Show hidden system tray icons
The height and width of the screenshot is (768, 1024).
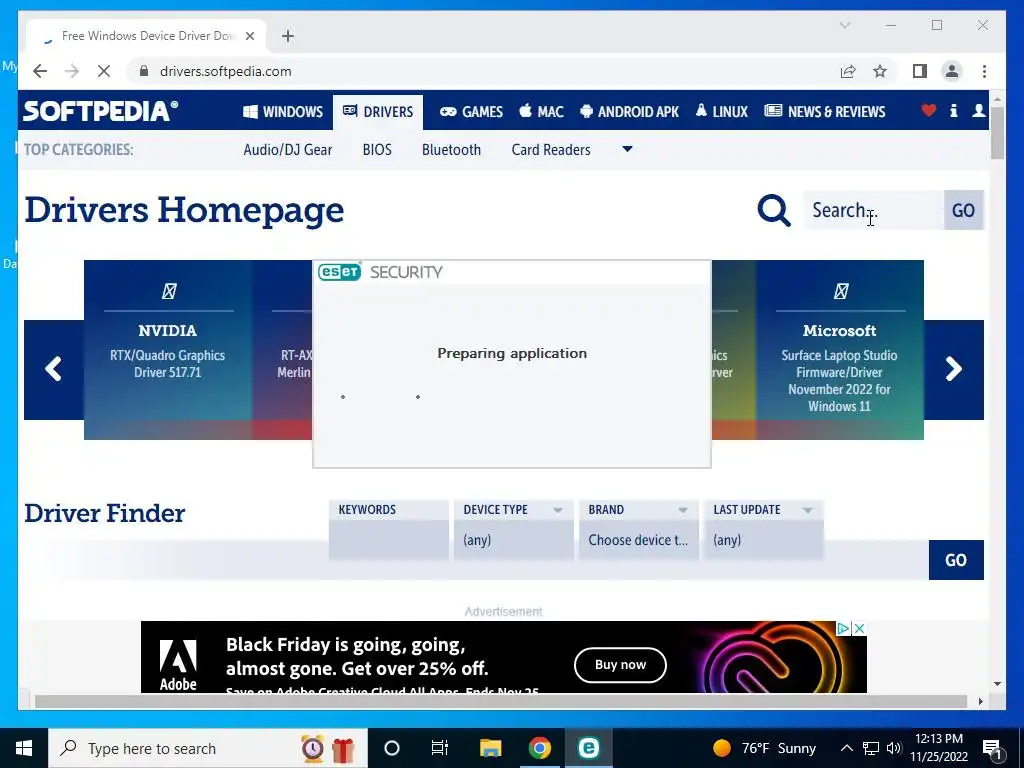(x=846, y=748)
